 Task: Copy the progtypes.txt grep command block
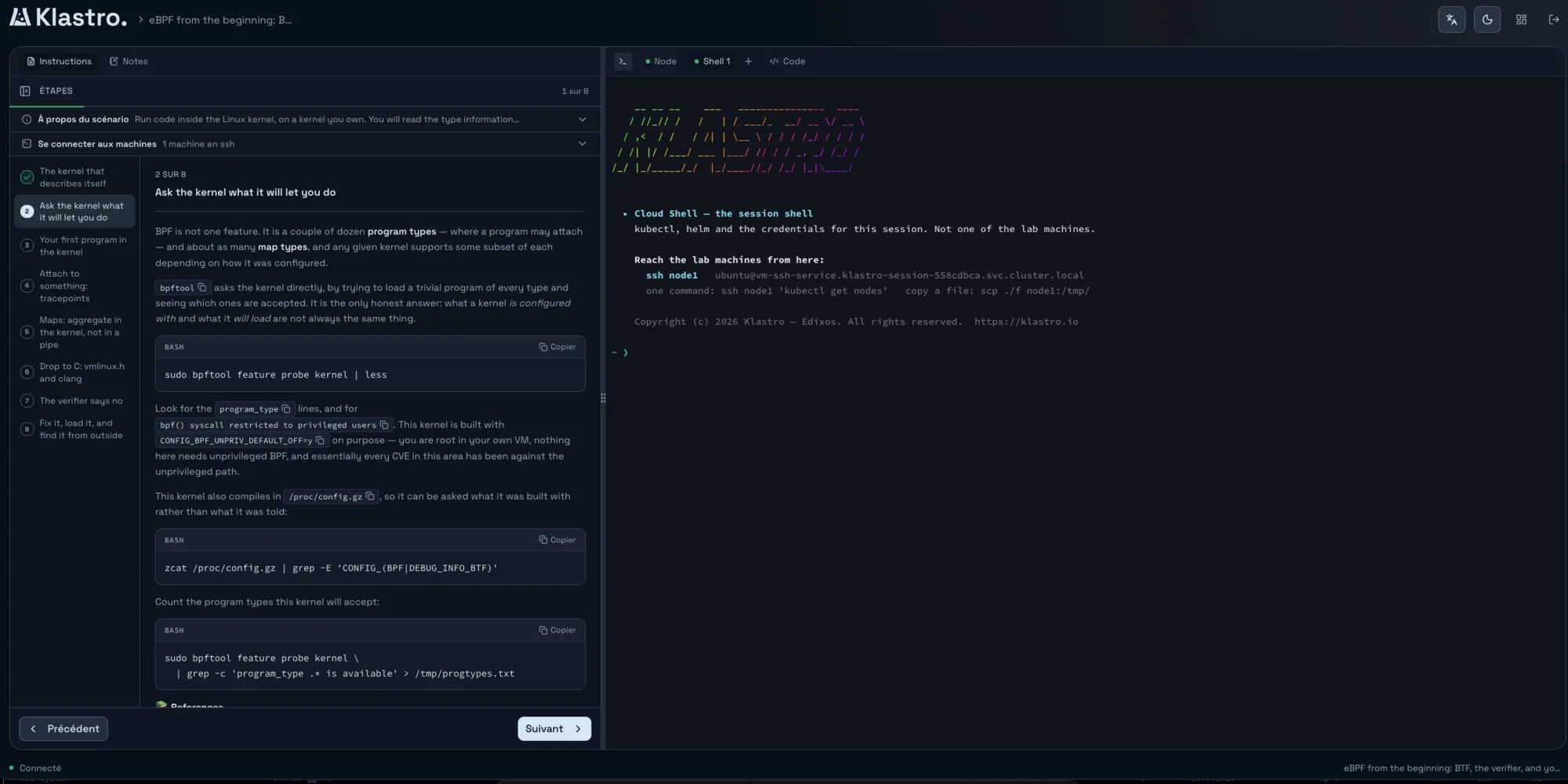557,630
